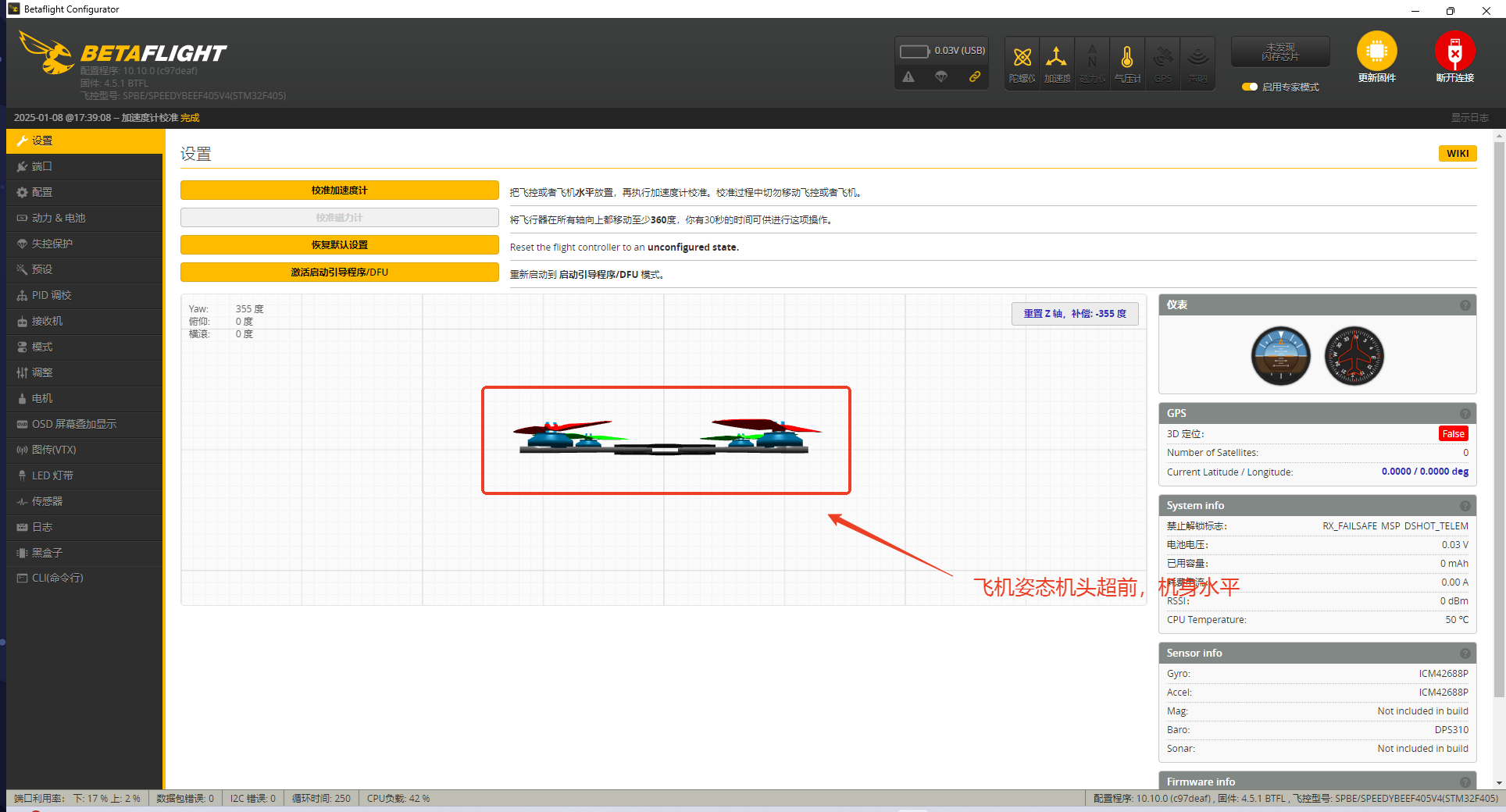
Task: Click the GPS panel help icon
Action: click(1465, 414)
